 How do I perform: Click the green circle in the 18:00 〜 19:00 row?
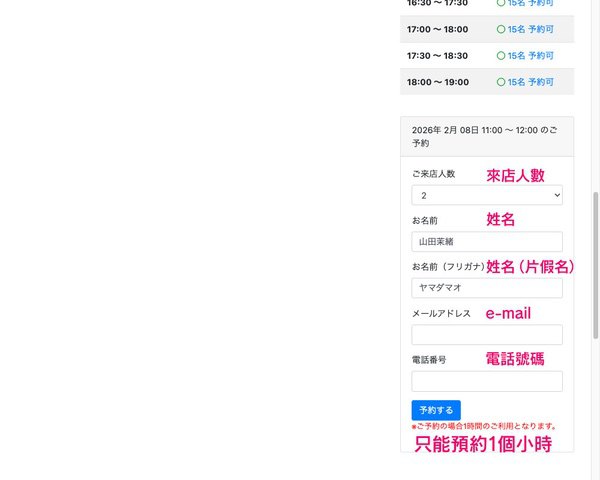click(501, 81)
